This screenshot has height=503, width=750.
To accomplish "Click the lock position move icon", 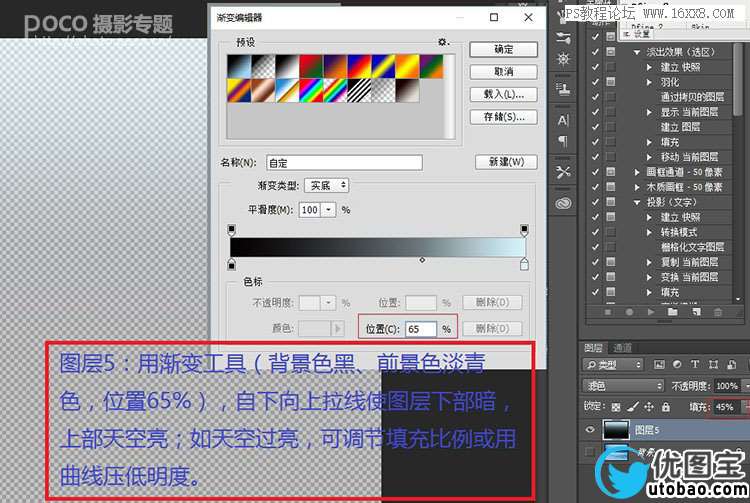I will pyautogui.click(x=650, y=407).
